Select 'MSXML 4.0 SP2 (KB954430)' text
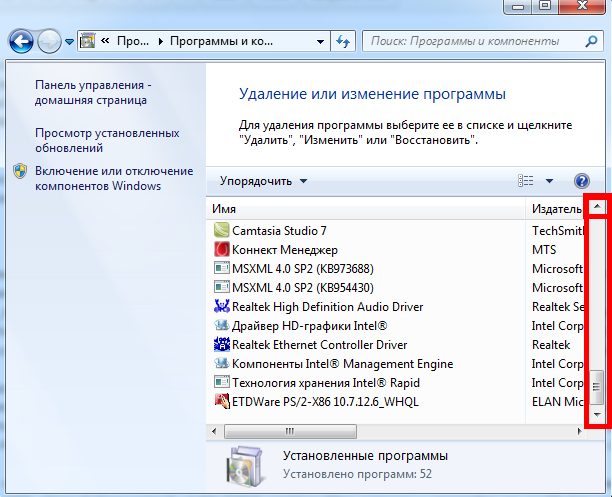Image resolution: width=612 pixels, height=497 pixels. pyautogui.click(x=303, y=288)
